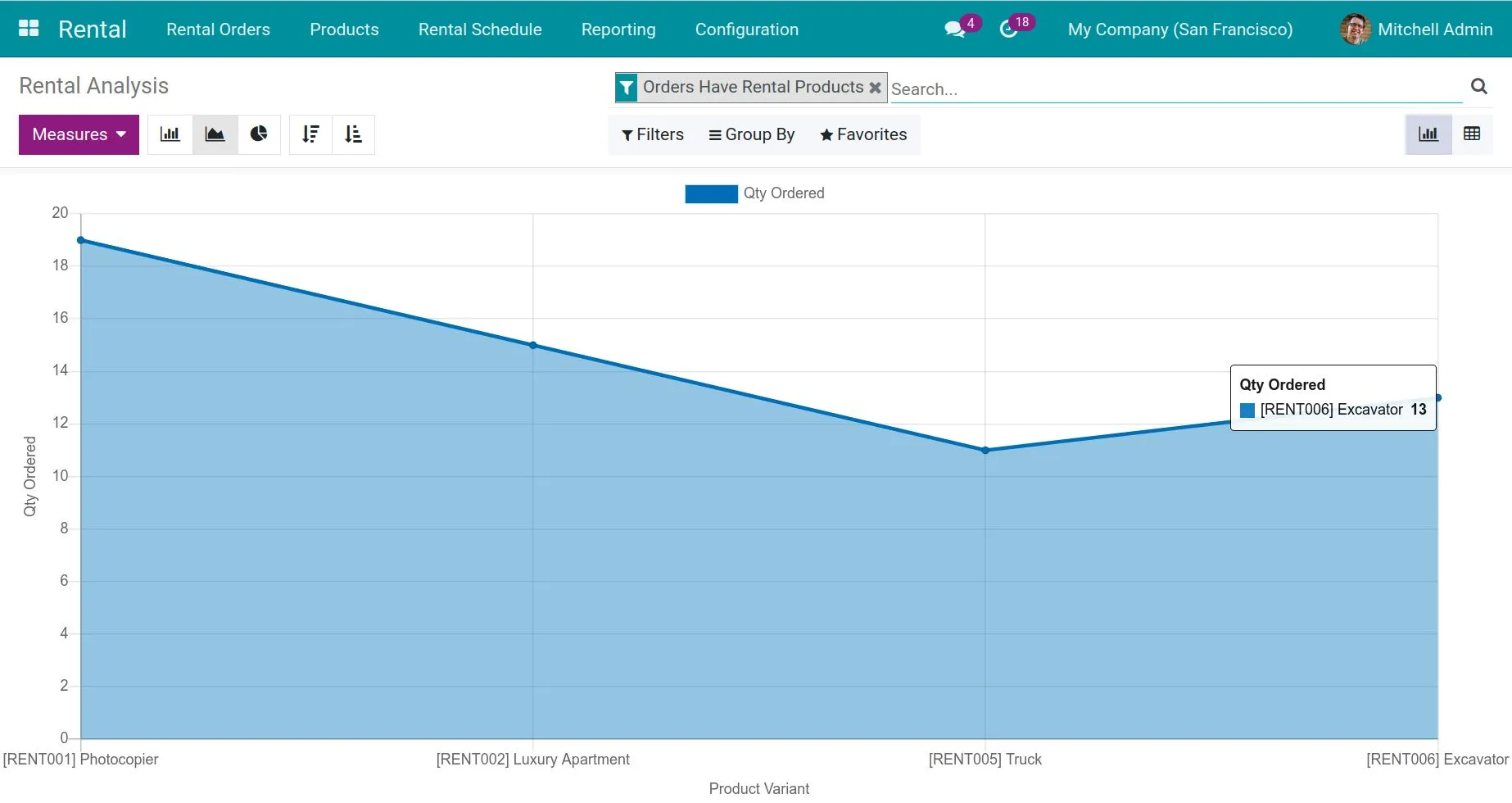1512x803 pixels.
Task: Click the Excavator tooltip color square
Action: click(1247, 410)
